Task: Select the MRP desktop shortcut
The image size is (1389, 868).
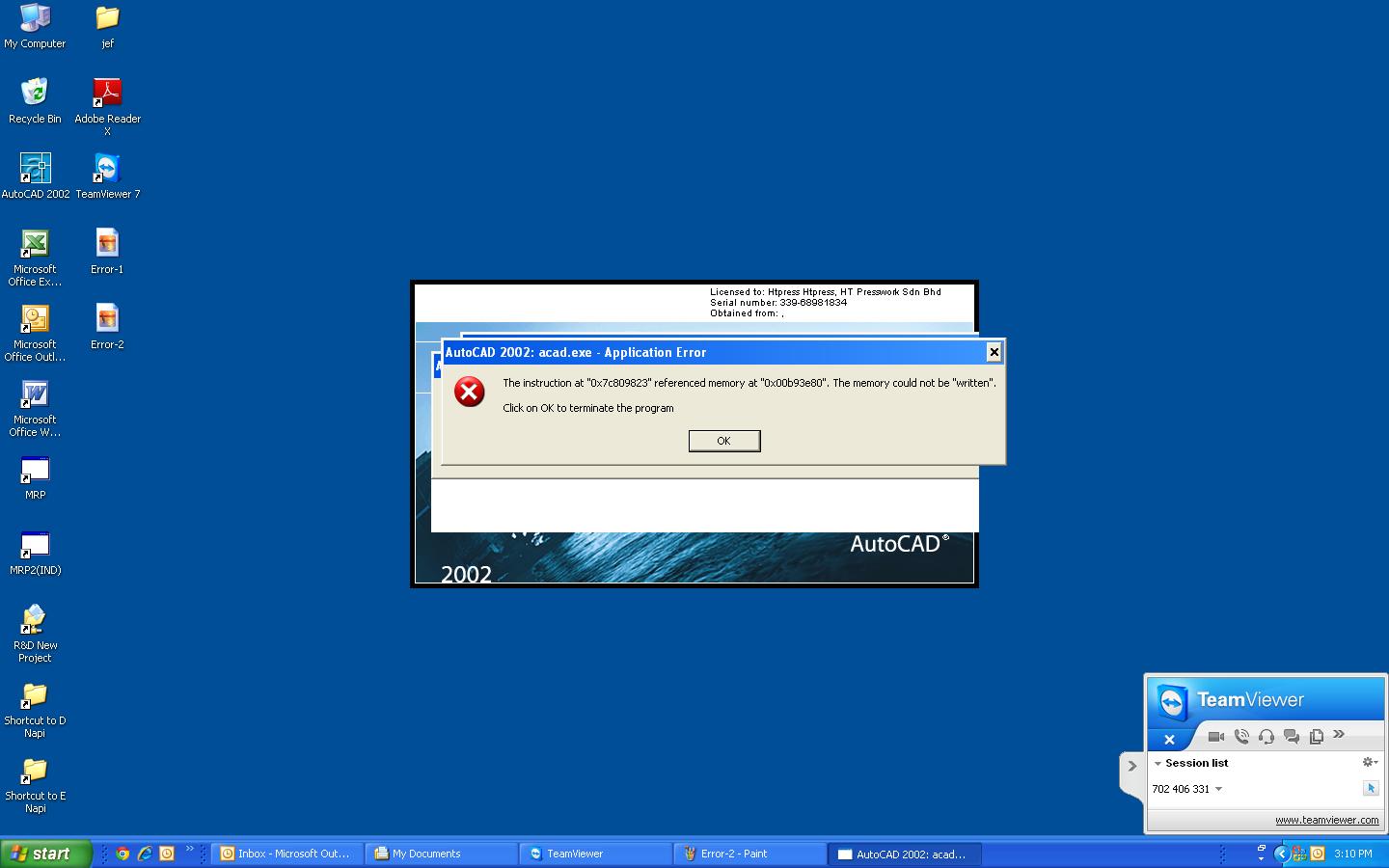Action: [35, 477]
